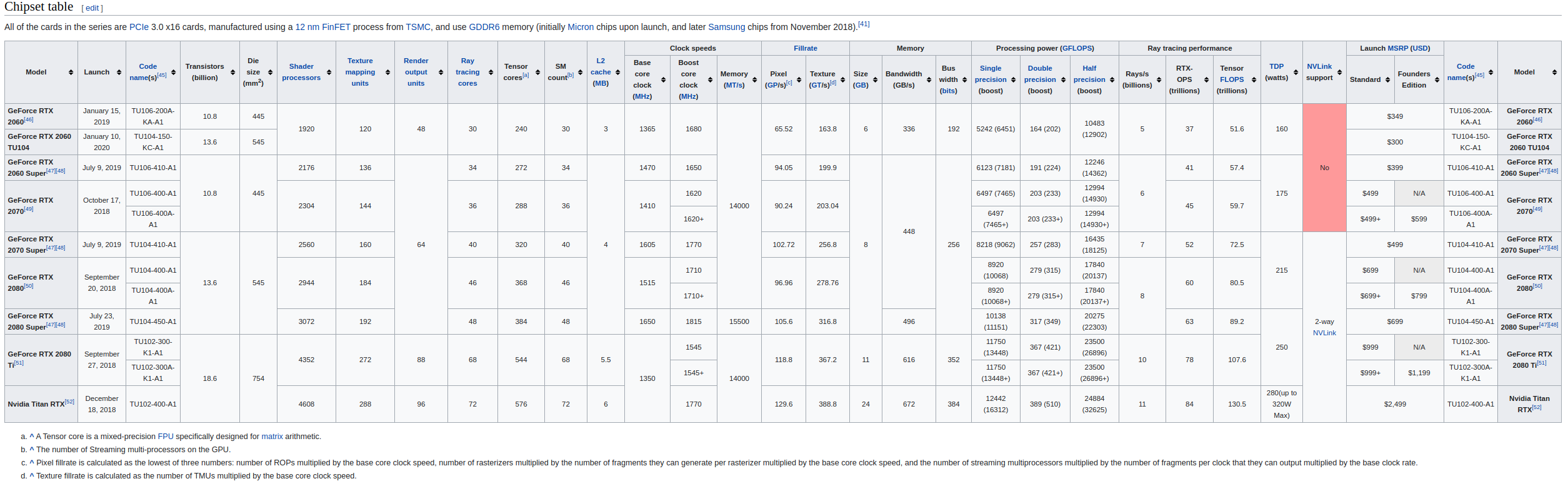This screenshot has height=486, width=1568.
Task: Follow the matrix link in footnote a
Action: (272, 437)
